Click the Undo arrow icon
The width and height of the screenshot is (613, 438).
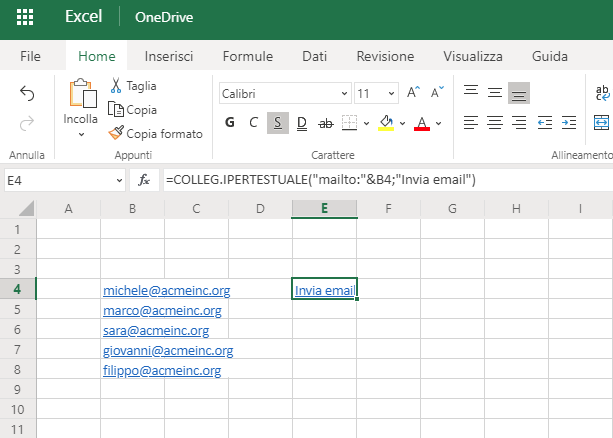[27, 93]
